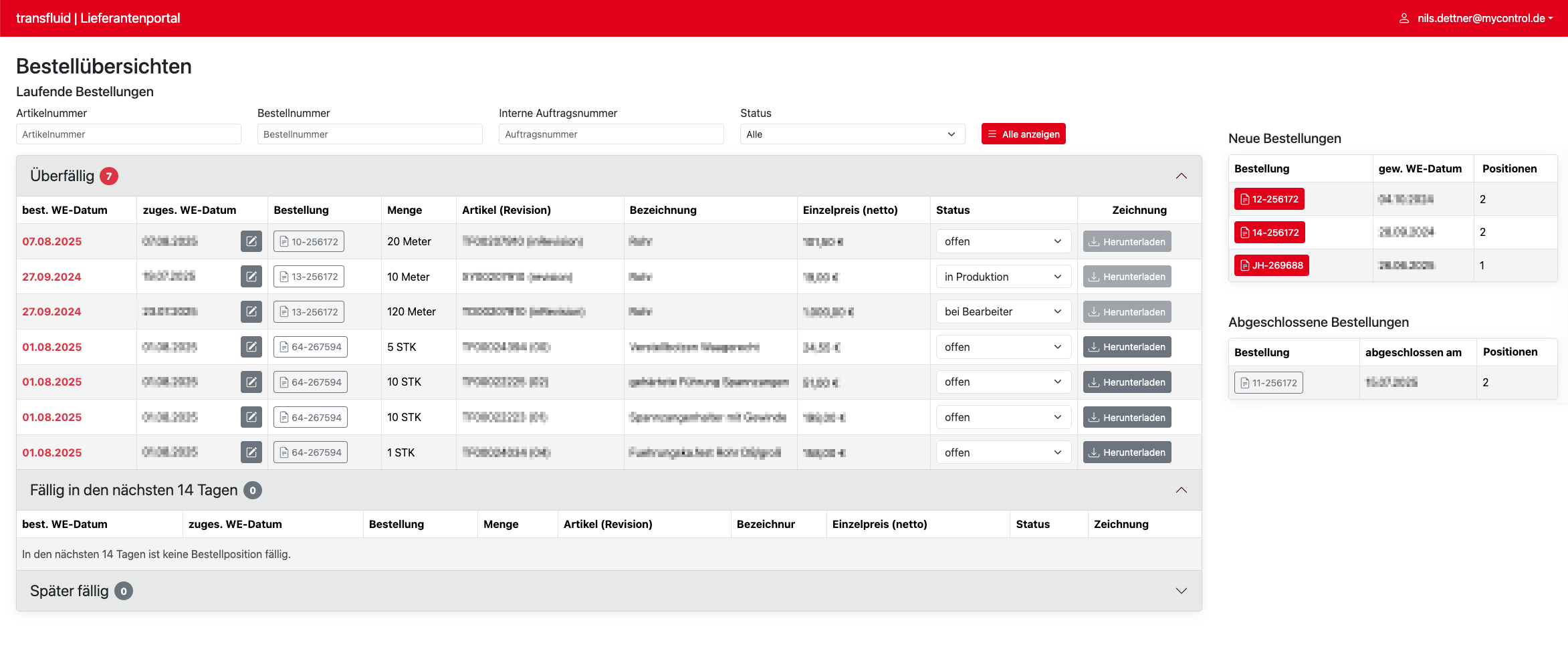Open order 10-256172 document badge

pyautogui.click(x=308, y=241)
